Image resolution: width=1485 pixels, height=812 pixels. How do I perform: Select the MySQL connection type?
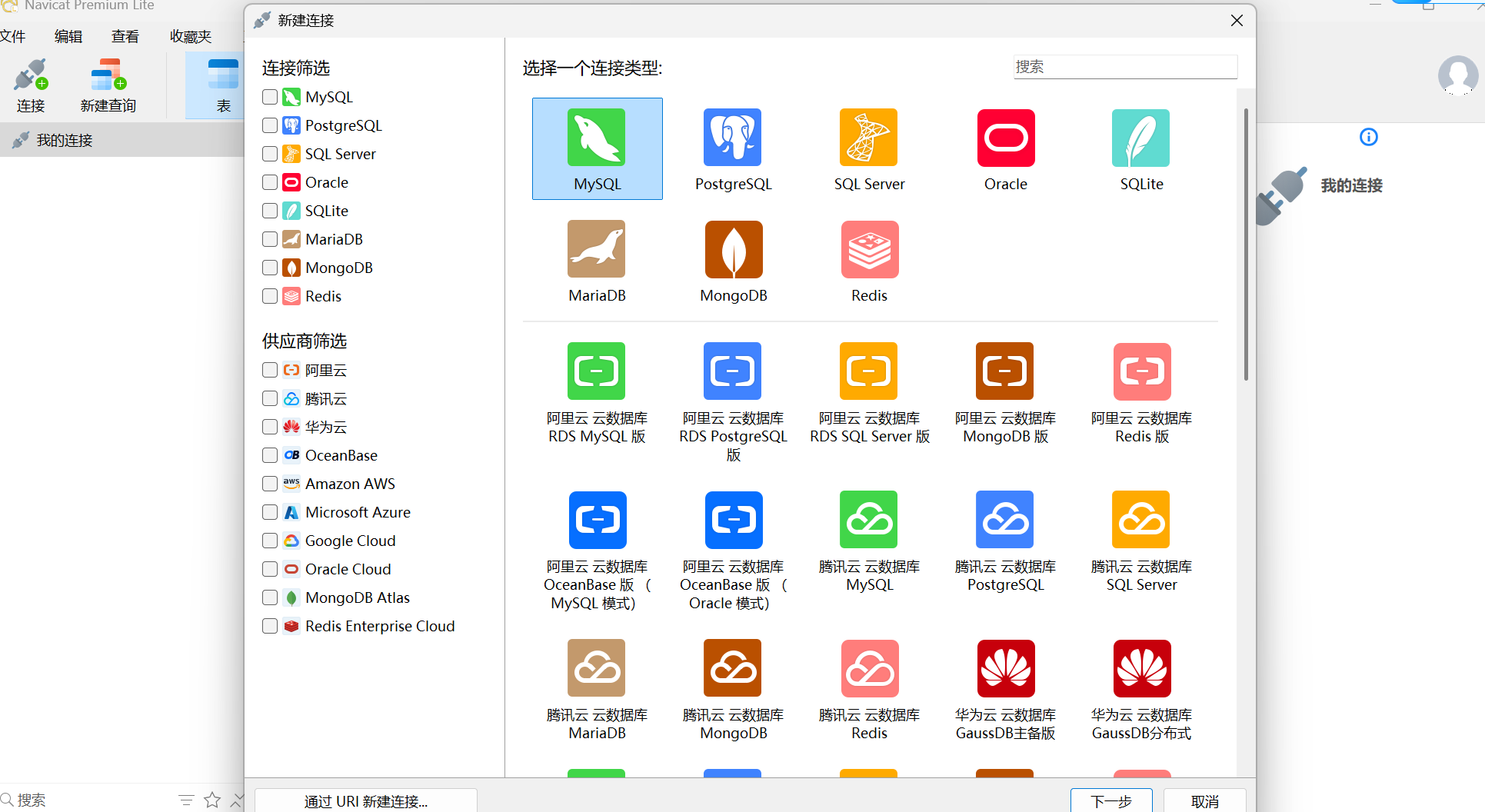[597, 148]
